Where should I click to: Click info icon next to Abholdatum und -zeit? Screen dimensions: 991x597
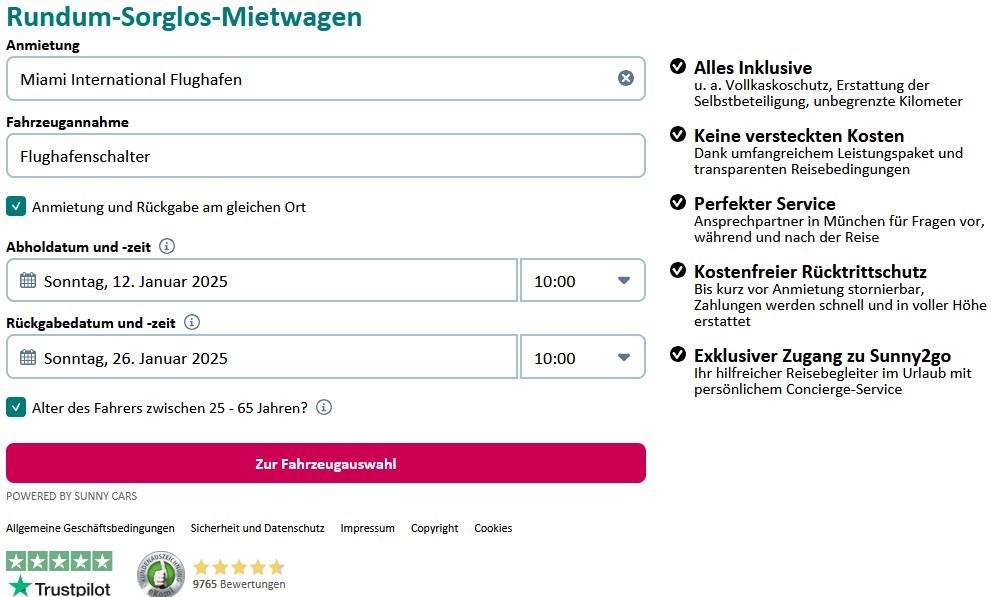pos(167,246)
